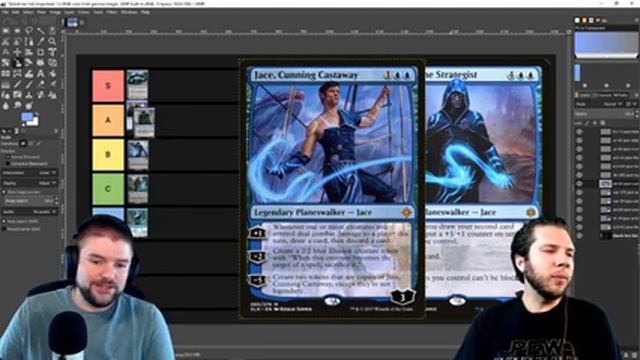640x360 pixels.
Task: Select the Blur/Sharpen drop tool
Action: click(x=6, y=106)
